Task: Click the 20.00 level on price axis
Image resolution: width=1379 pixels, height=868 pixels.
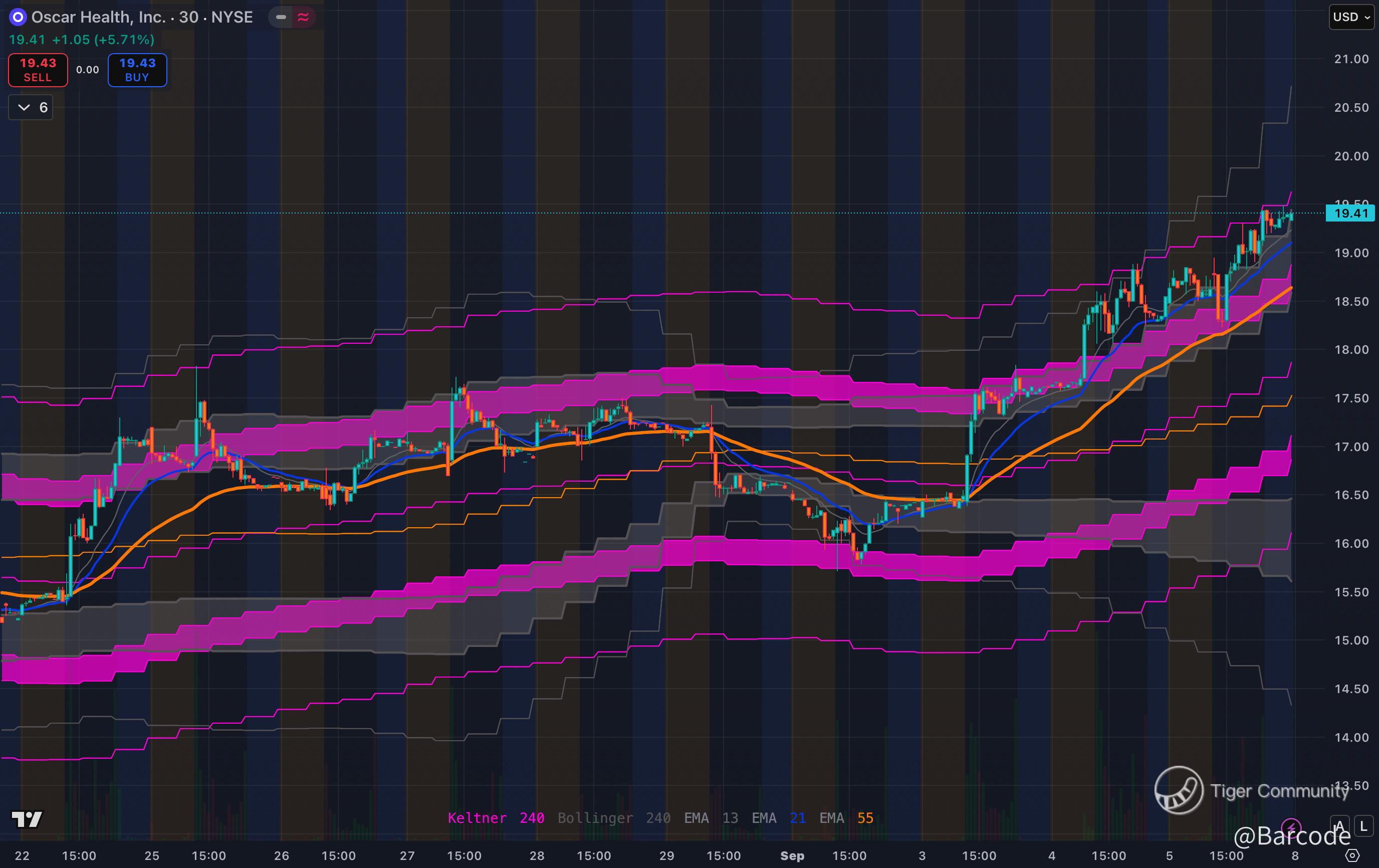Action: 1350,156
